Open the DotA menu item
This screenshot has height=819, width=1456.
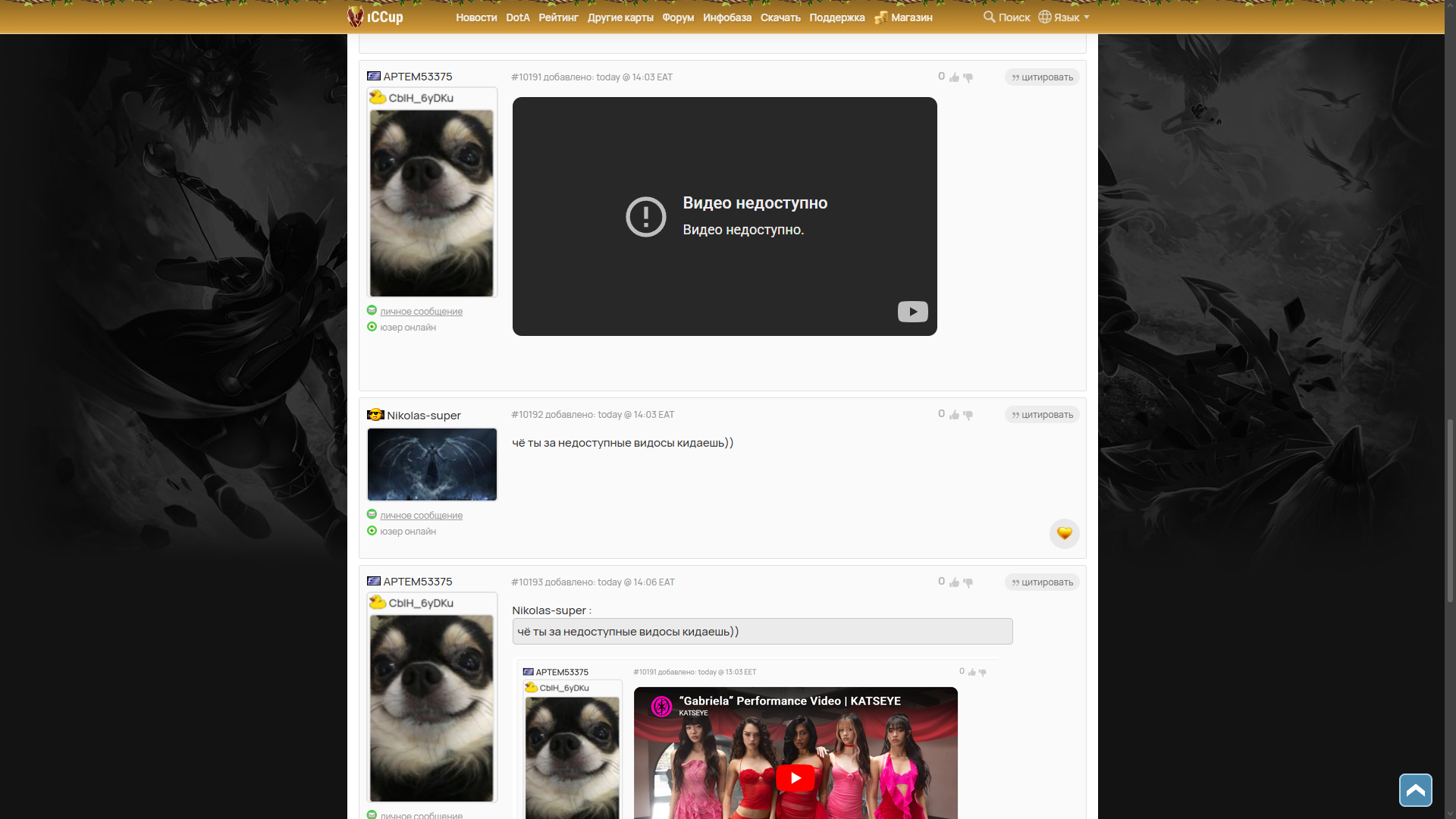pyautogui.click(x=517, y=17)
